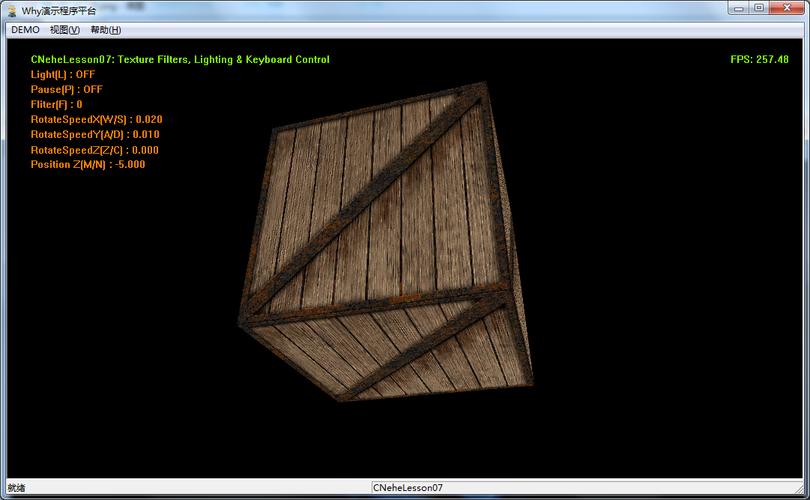Close the Why演示程序平台 window
The width and height of the screenshot is (810, 500).
787,8
